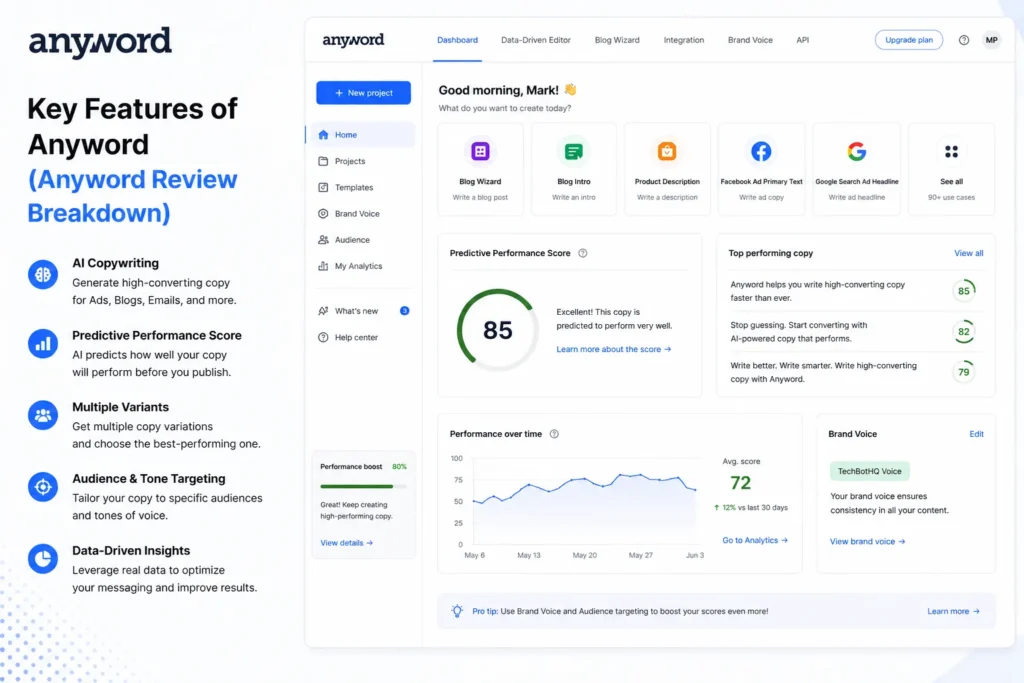Click the My Analytics chart icon
Viewport: 1024px width, 683px height.
coord(323,266)
